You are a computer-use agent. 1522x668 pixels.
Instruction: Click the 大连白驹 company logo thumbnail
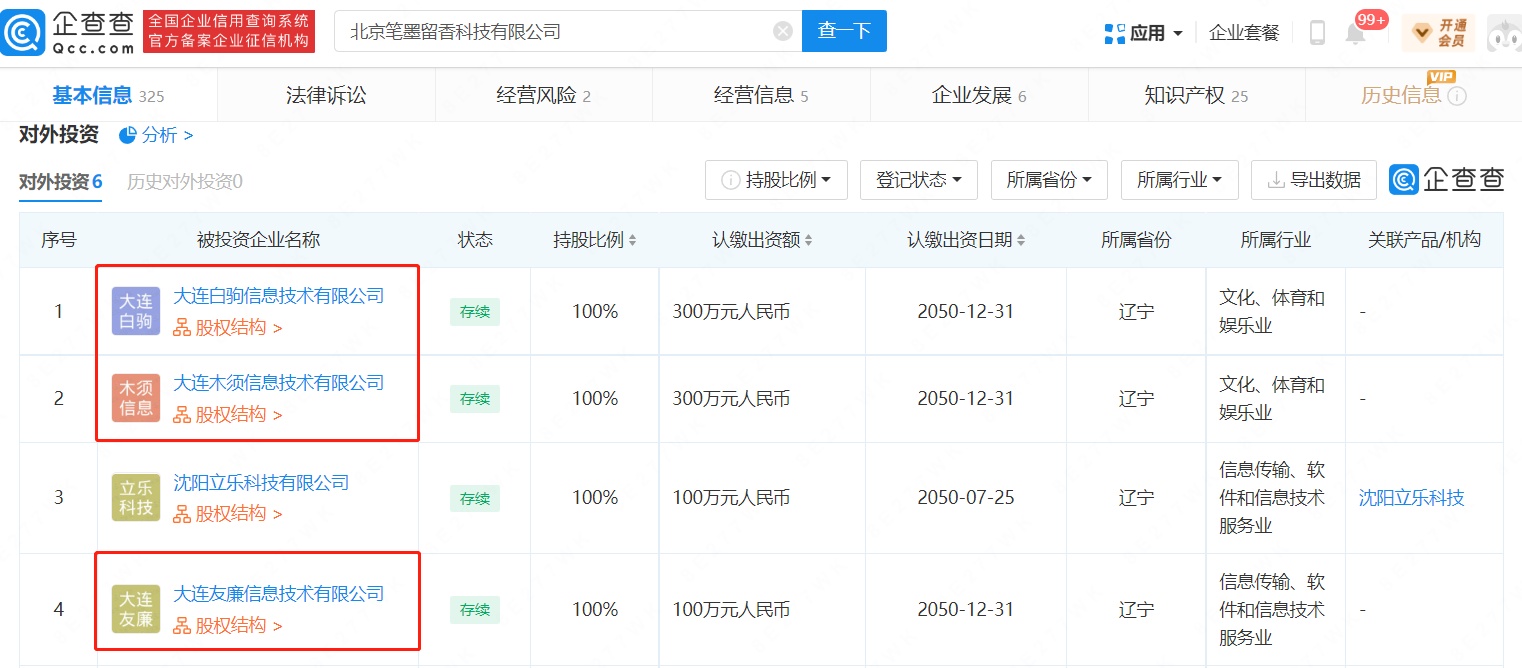136,311
